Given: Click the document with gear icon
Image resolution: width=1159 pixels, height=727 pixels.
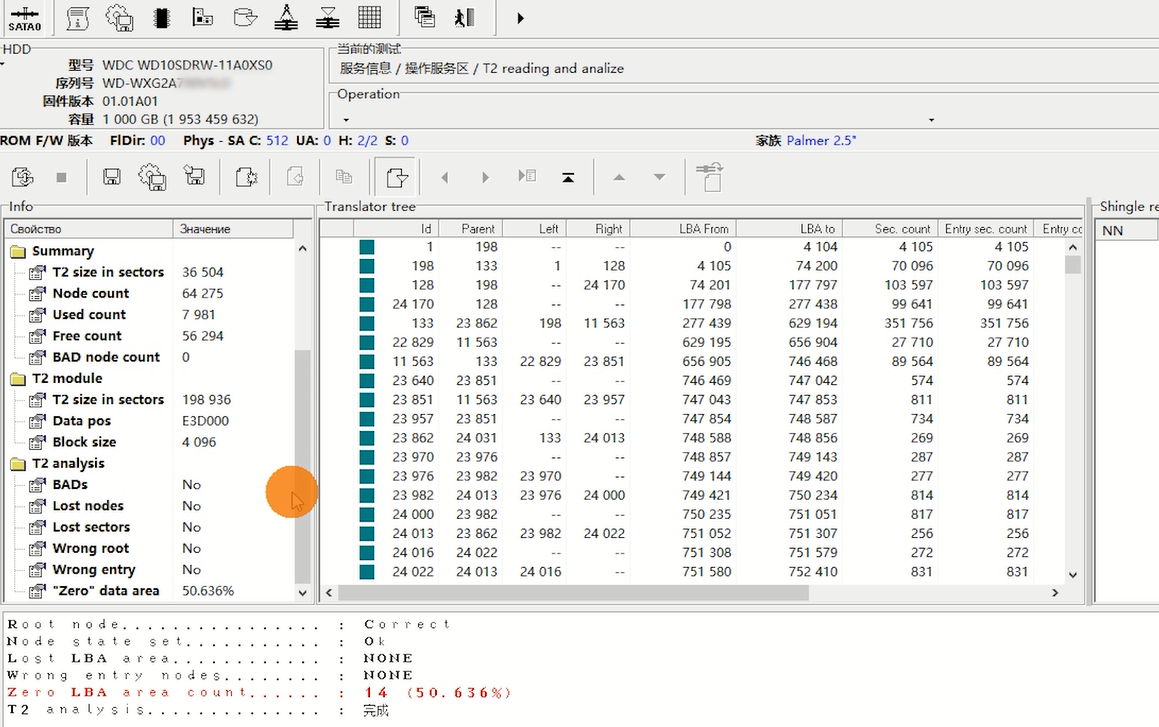Looking at the screenshot, I should (x=245, y=177).
